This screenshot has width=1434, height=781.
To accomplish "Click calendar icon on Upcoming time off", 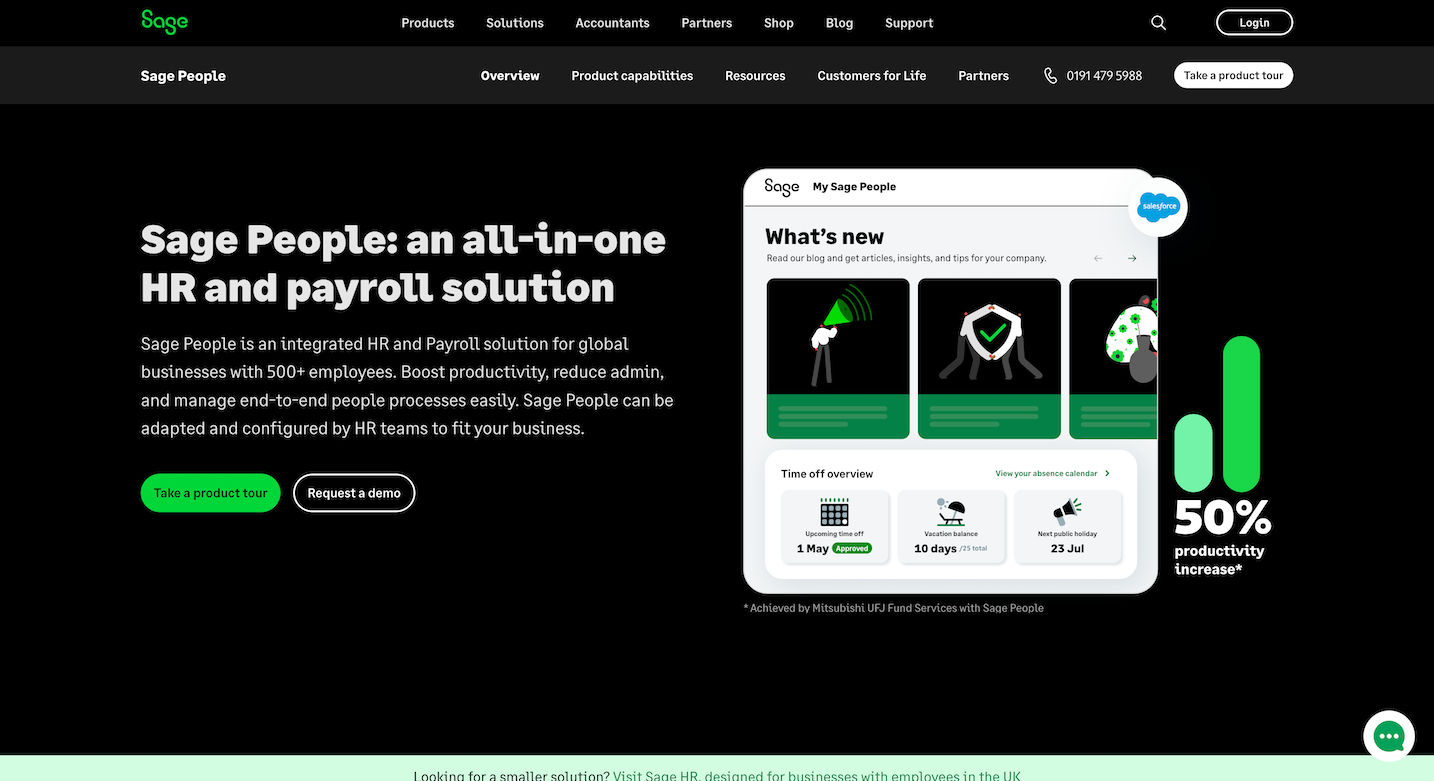I will tap(834, 512).
